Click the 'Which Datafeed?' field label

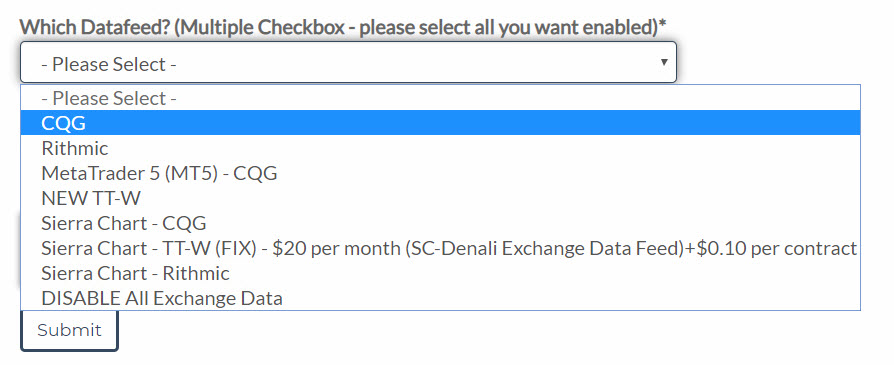click(x=343, y=26)
